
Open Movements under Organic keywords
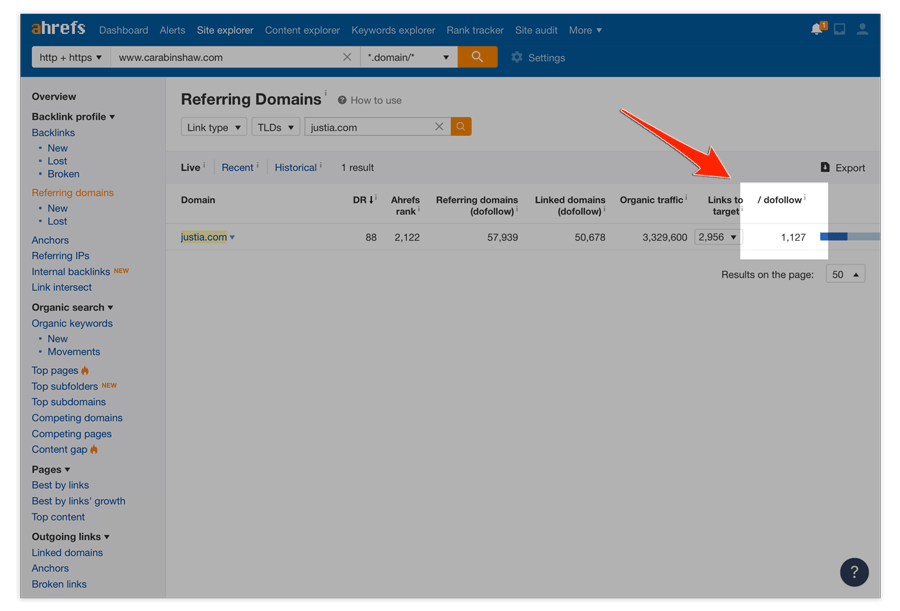(x=73, y=351)
